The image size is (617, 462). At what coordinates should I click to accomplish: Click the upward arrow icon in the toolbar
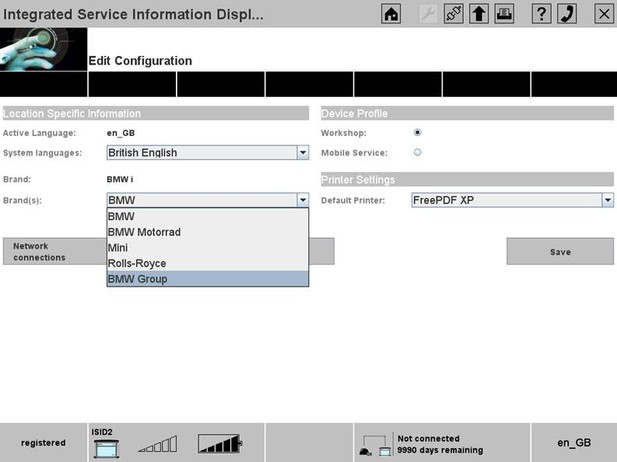pyautogui.click(x=478, y=14)
